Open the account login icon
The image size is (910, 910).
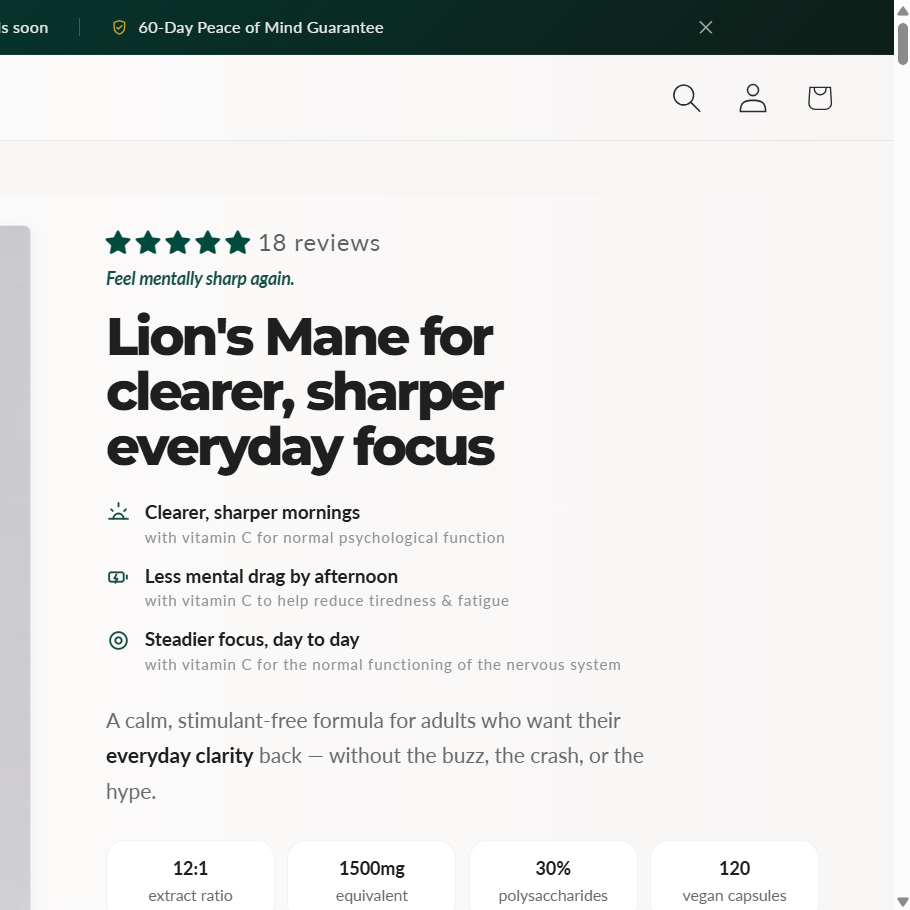click(x=753, y=98)
